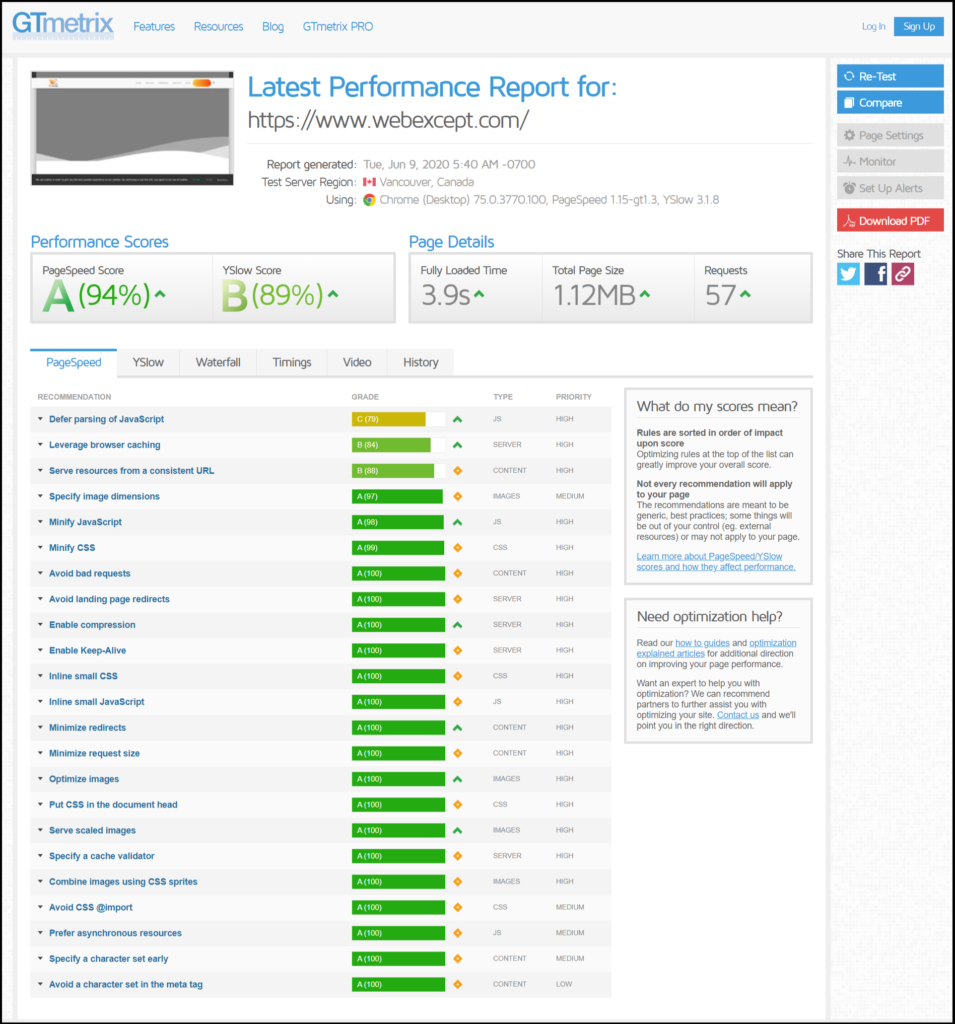The width and height of the screenshot is (955, 1024).
Task: Click green up arrow on Optimize images row
Action: click(x=457, y=779)
